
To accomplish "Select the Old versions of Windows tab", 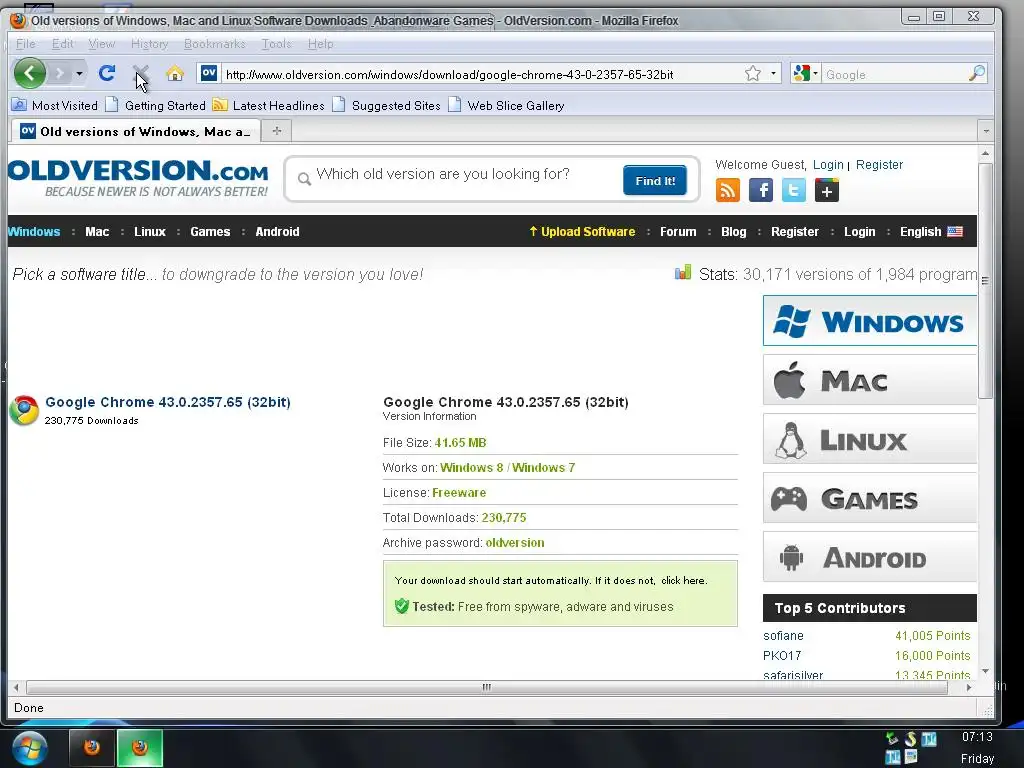I will tap(136, 131).
